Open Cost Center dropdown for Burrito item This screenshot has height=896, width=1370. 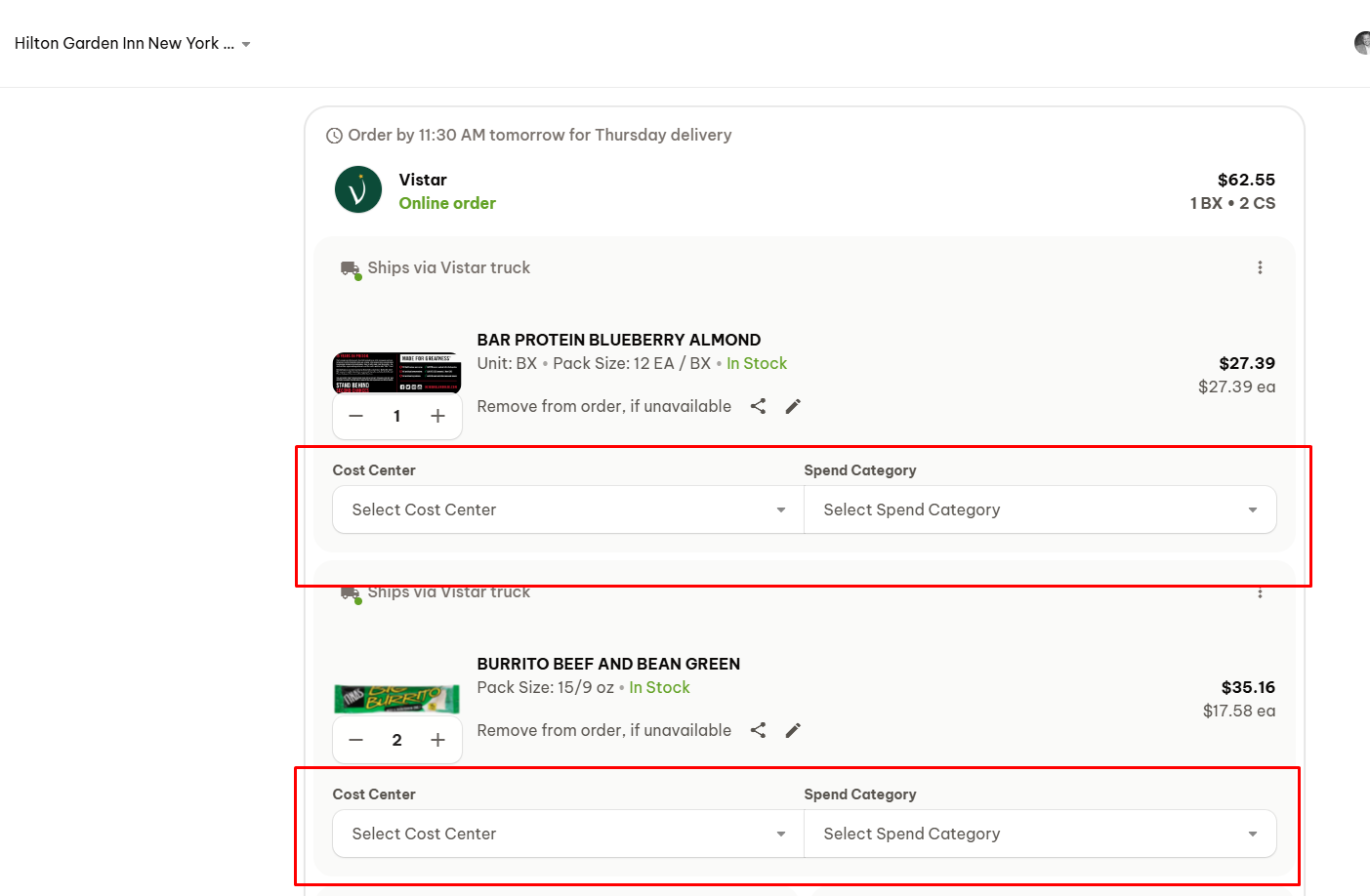(x=568, y=834)
